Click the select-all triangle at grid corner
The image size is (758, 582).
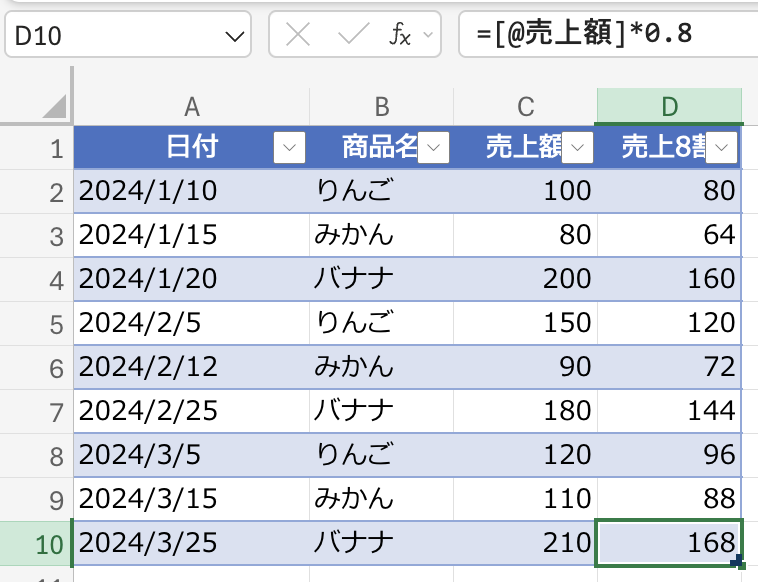coord(54,106)
